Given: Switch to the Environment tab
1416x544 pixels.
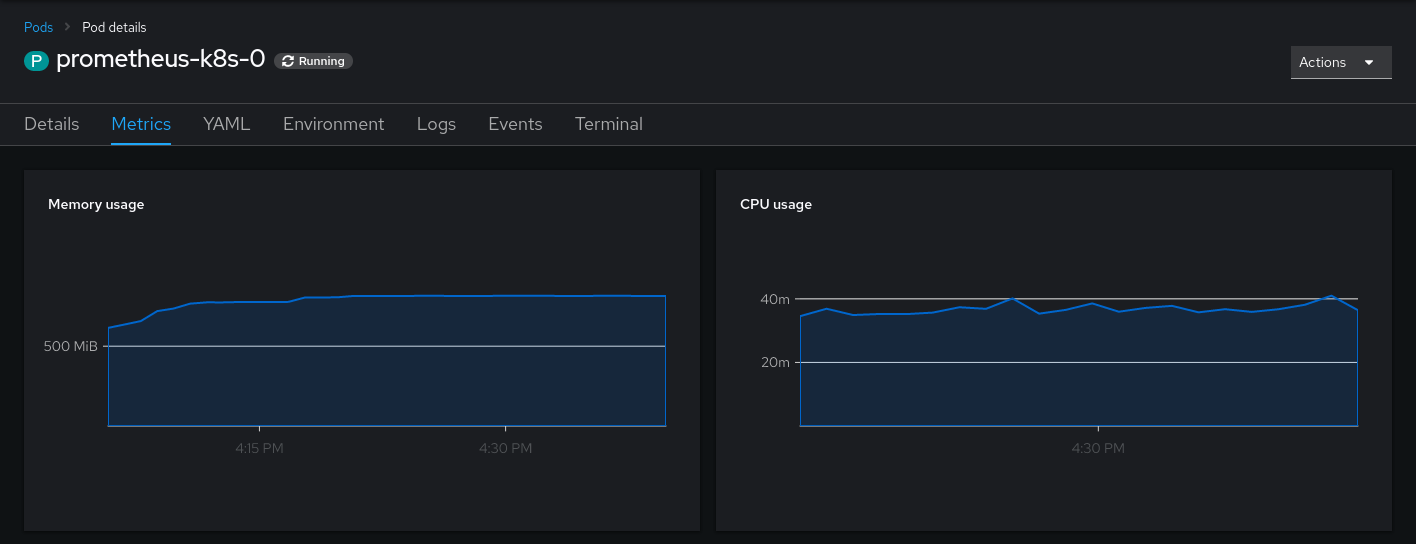Looking at the screenshot, I should pyautogui.click(x=333, y=124).
